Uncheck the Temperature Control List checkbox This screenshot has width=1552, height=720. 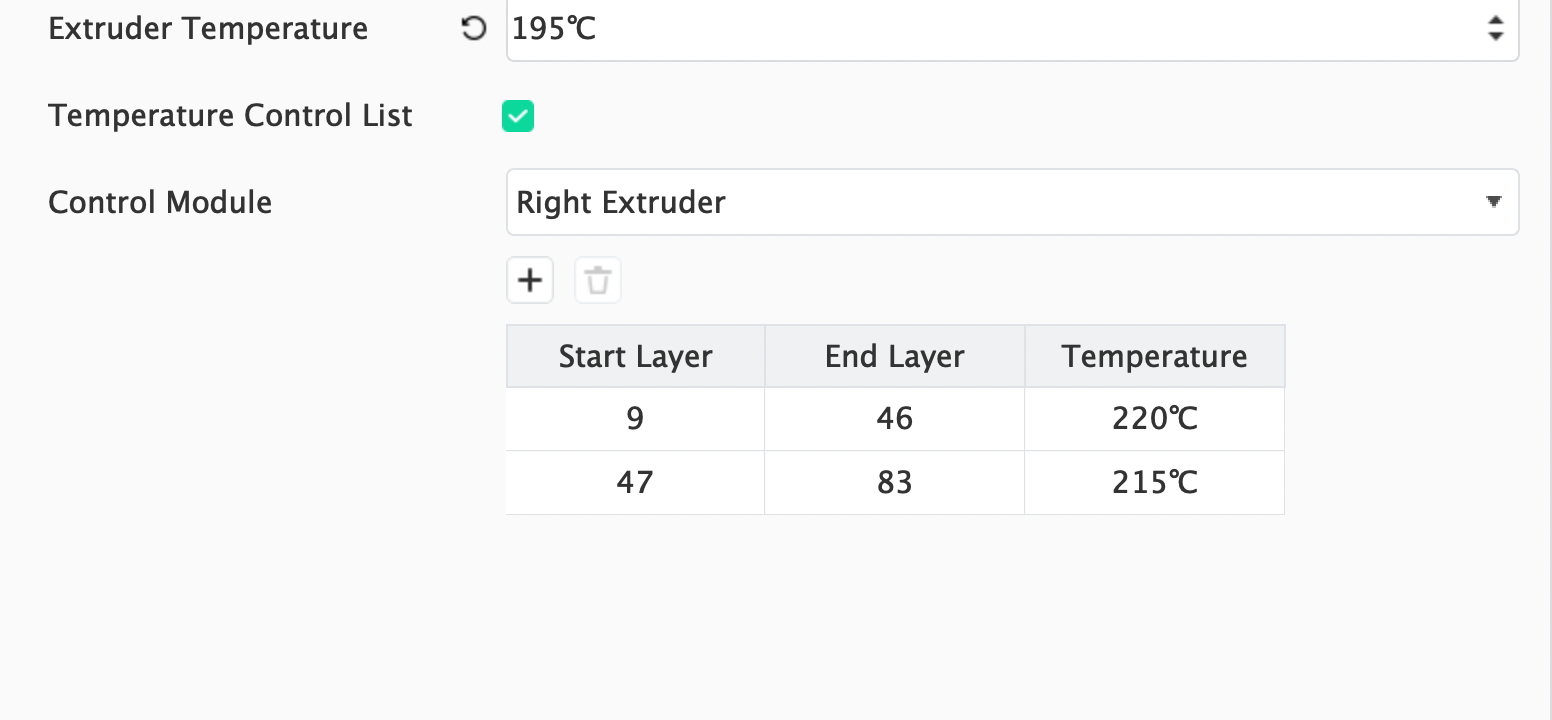point(518,116)
